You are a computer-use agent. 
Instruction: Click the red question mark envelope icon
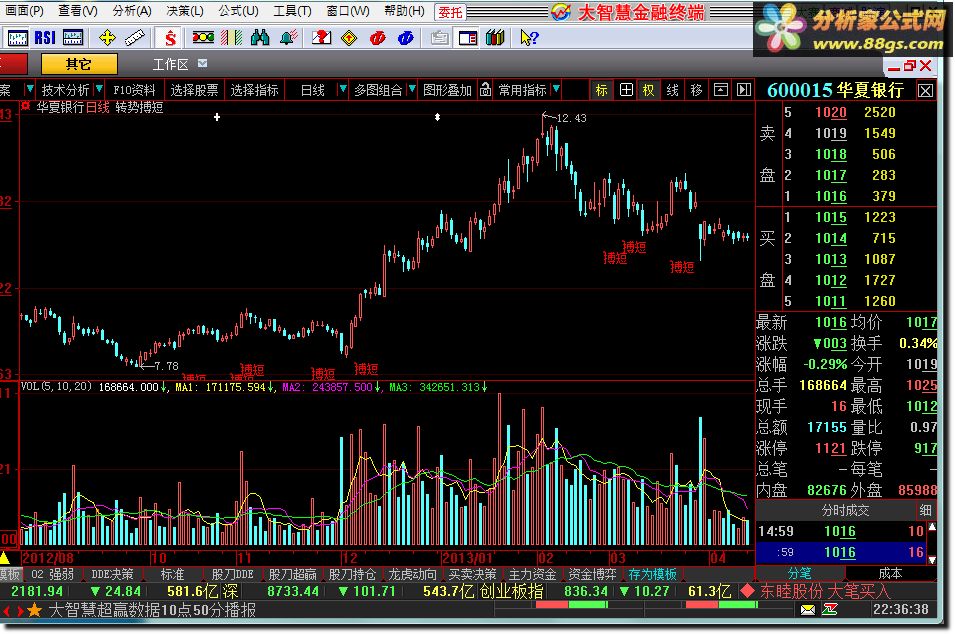321,38
